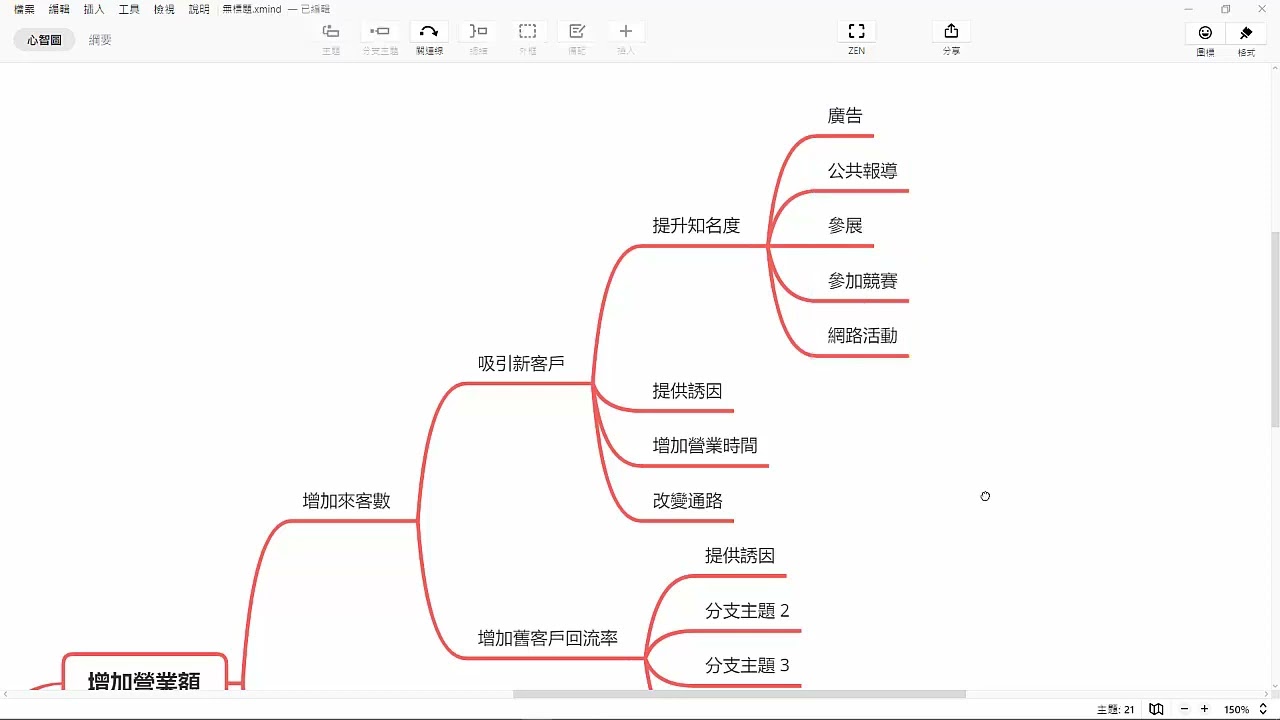Click the 心智圖 mind map button
Viewport: 1280px width, 720px height.
(44, 40)
